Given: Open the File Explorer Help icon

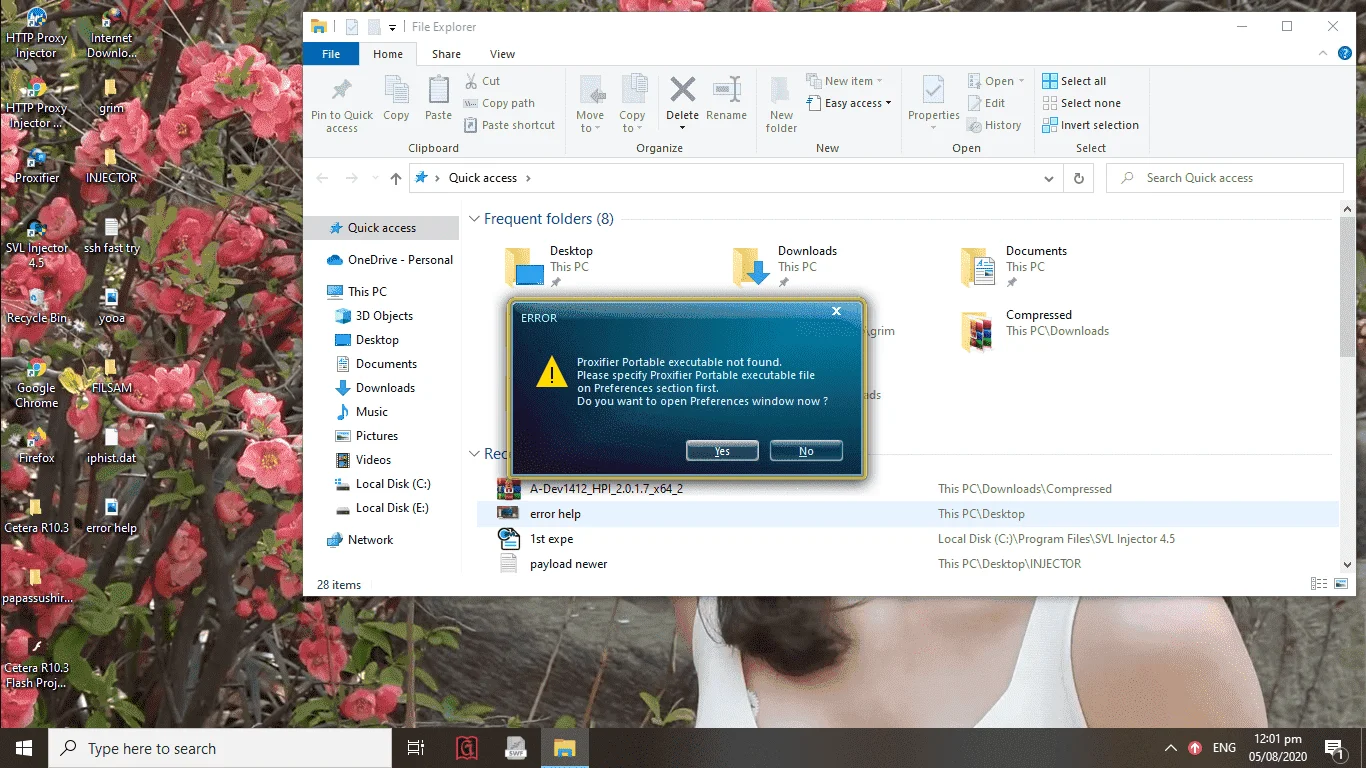Looking at the screenshot, I should coord(1345,54).
